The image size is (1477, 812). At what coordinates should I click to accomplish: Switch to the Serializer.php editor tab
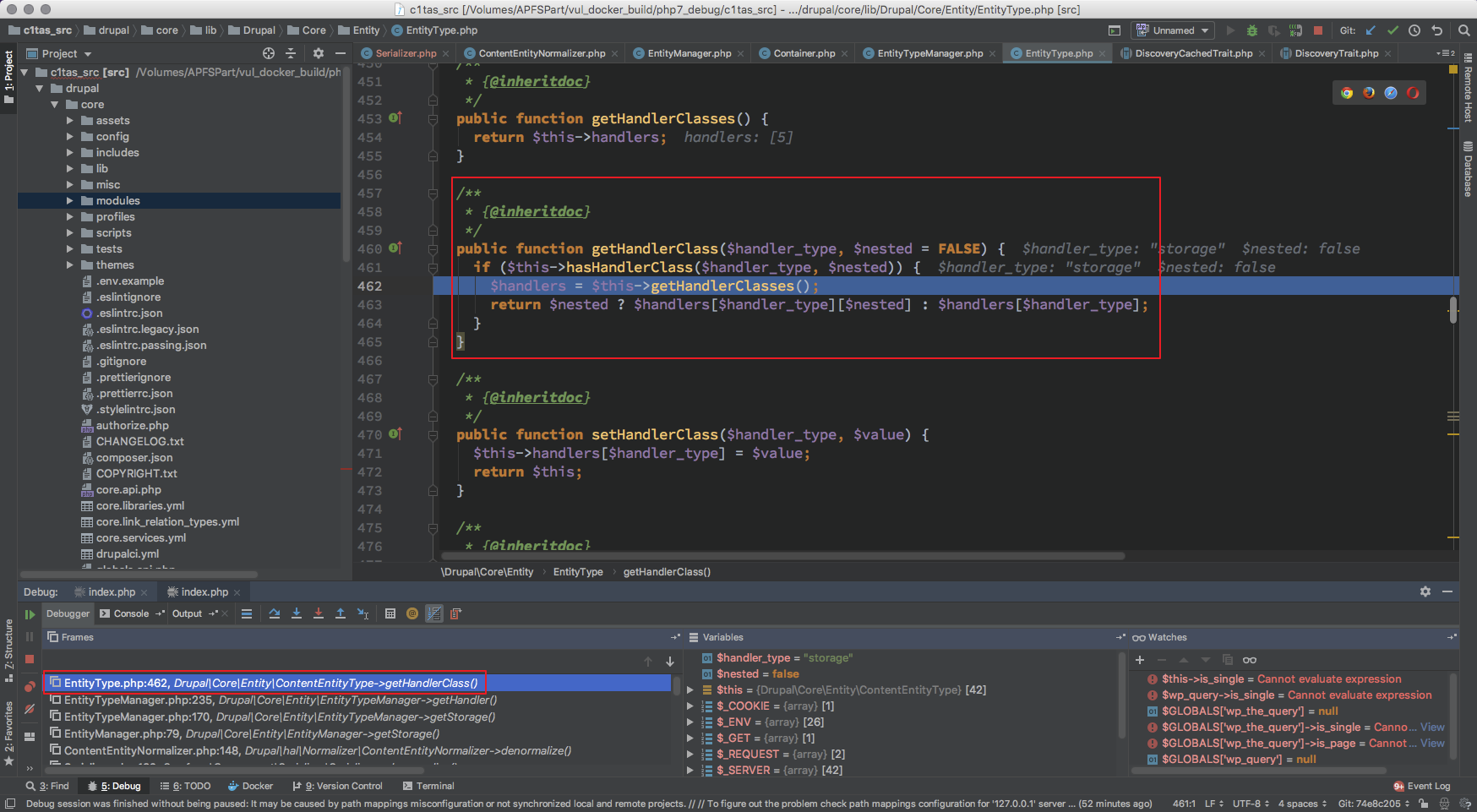(406, 53)
